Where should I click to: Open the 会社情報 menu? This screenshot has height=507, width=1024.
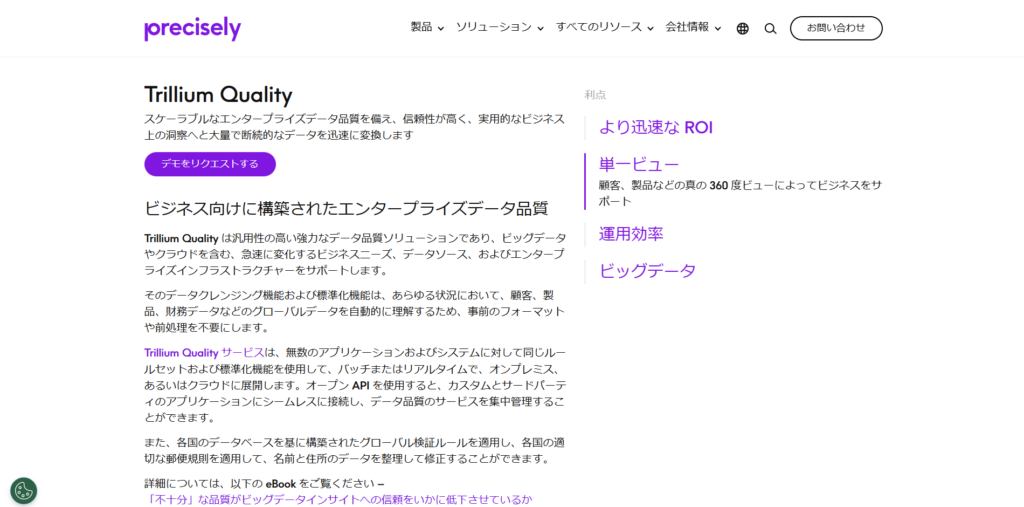(687, 27)
